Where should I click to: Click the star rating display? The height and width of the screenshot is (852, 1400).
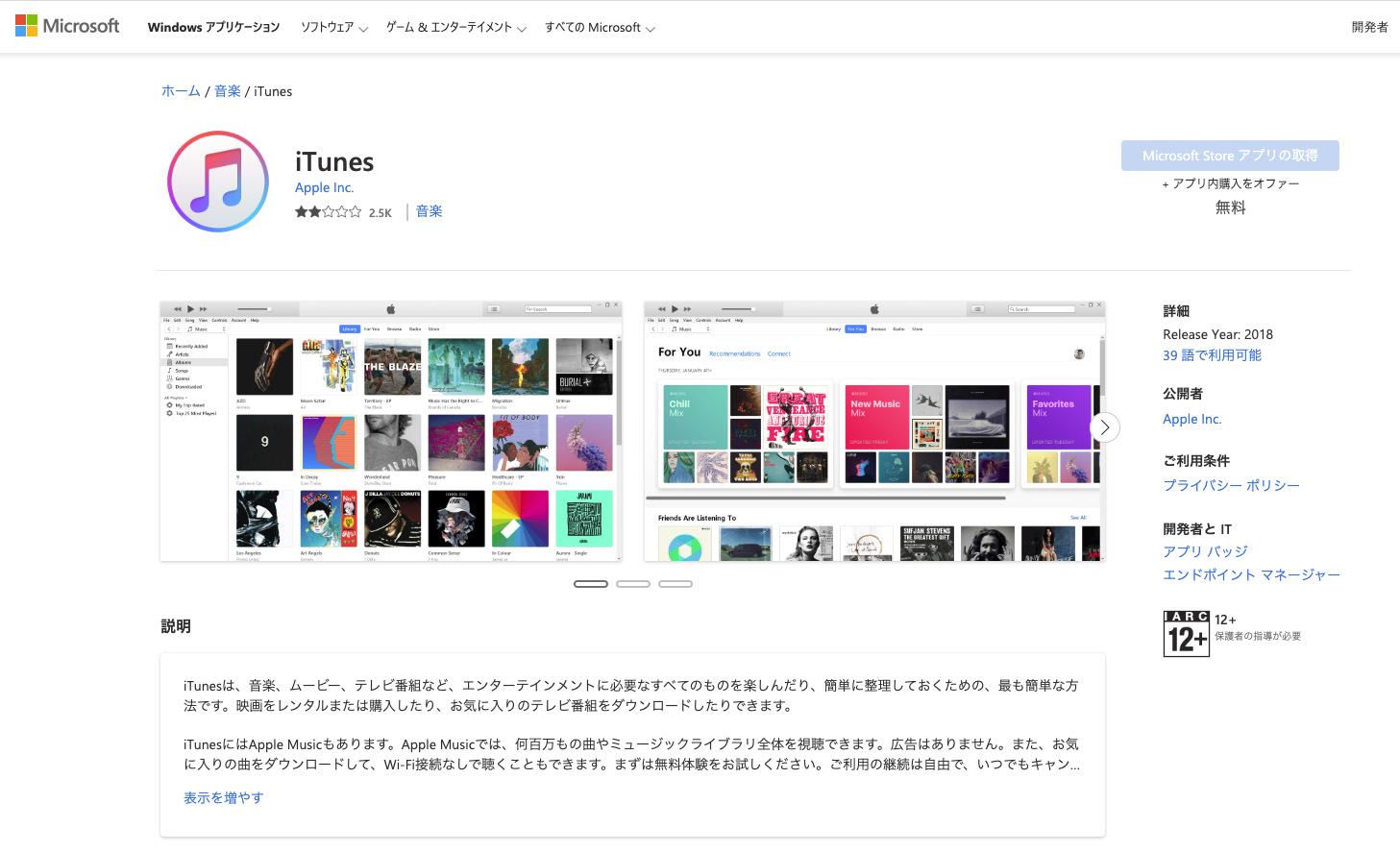[x=328, y=212]
